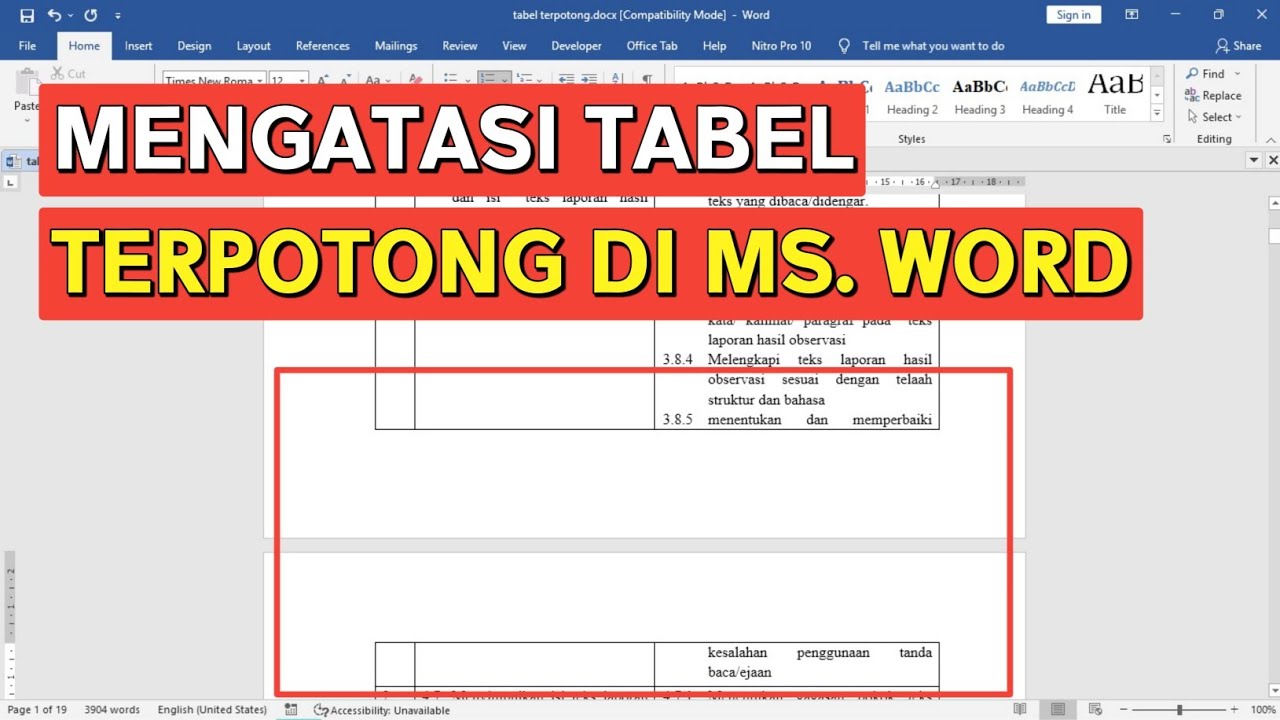Image resolution: width=1280 pixels, height=720 pixels.
Task: Open the font size dropdown
Action: (303, 80)
